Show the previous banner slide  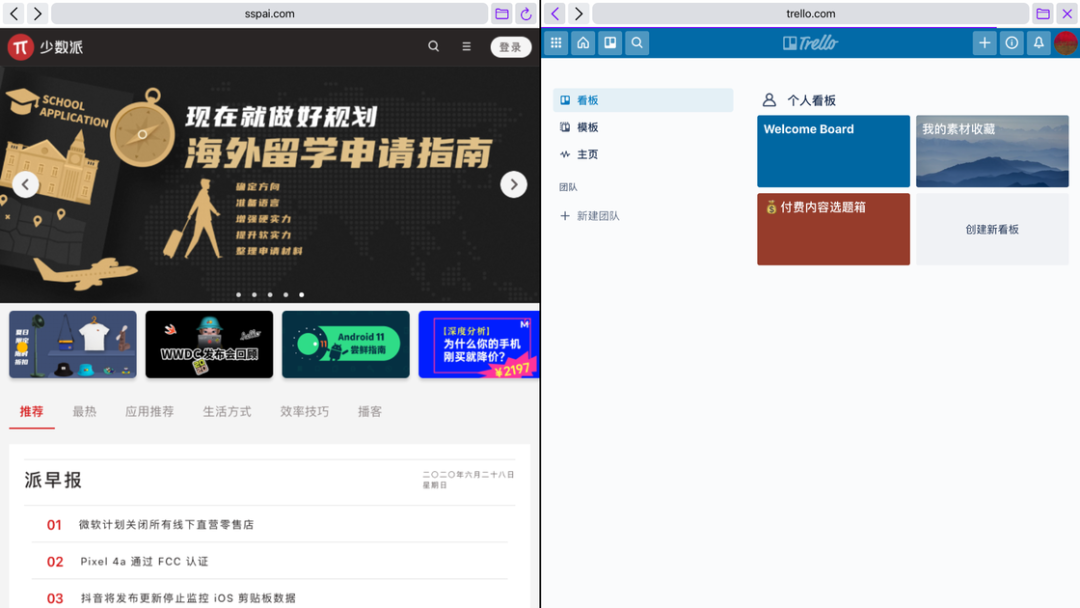pyautogui.click(x=25, y=185)
